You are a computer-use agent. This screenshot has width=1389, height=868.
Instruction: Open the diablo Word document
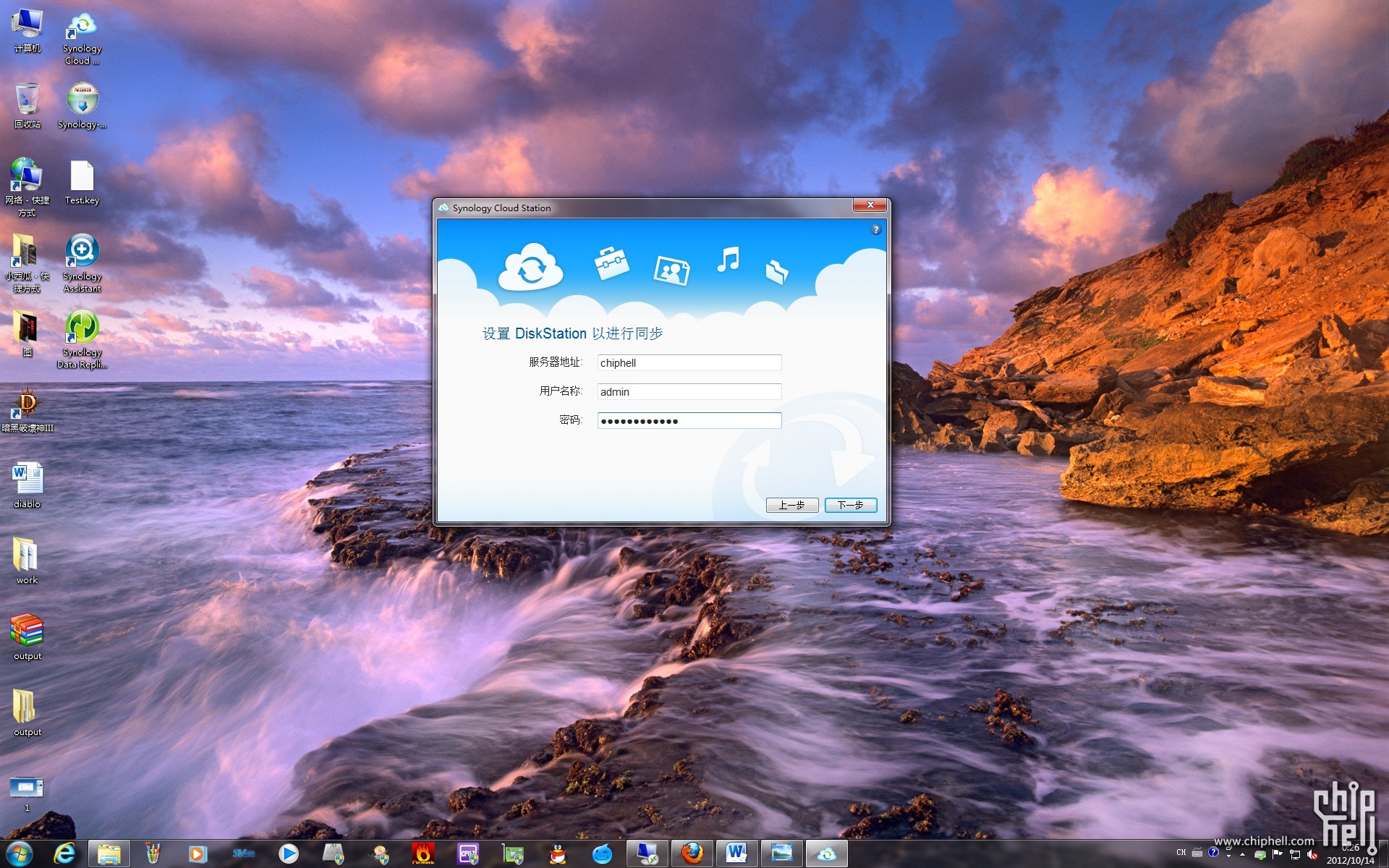(x=27, y=485)
